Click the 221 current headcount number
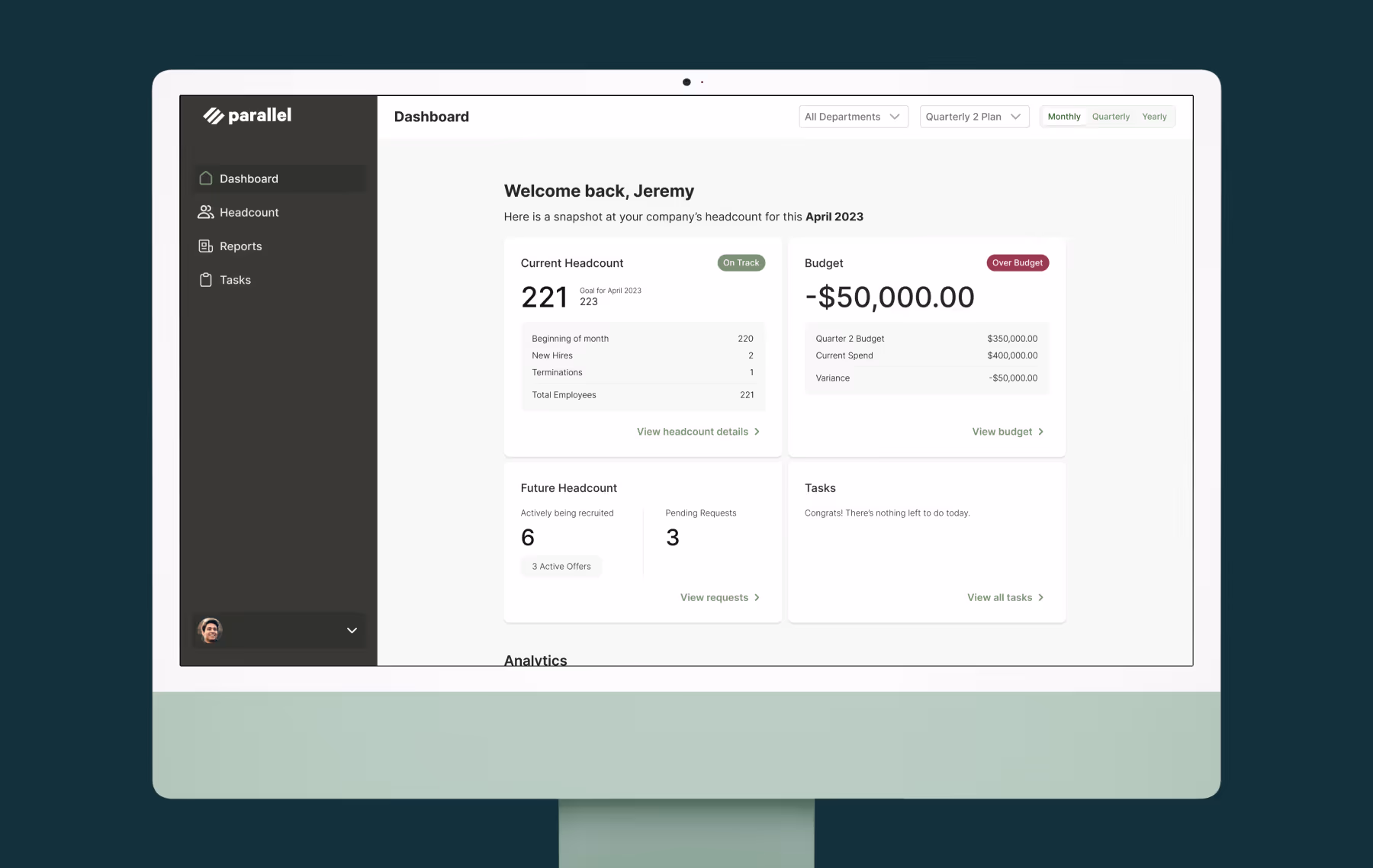Image resolution: width=1373 pixels, height=868 pixels. (544, 297)
